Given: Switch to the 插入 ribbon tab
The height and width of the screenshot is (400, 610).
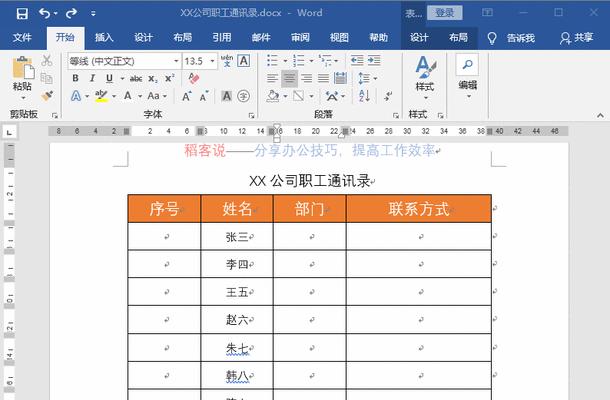Looking at the screenshot, I should click(x=104, y=37).
